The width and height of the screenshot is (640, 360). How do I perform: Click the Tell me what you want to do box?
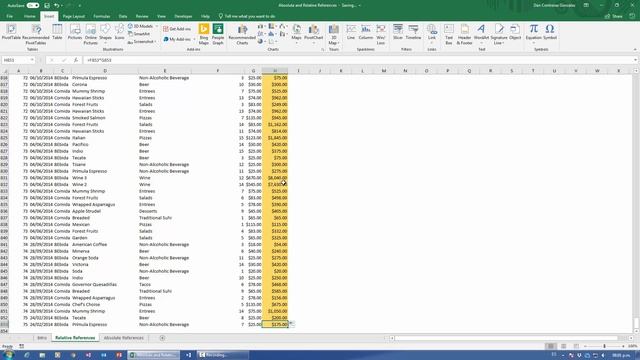[247, 16]
